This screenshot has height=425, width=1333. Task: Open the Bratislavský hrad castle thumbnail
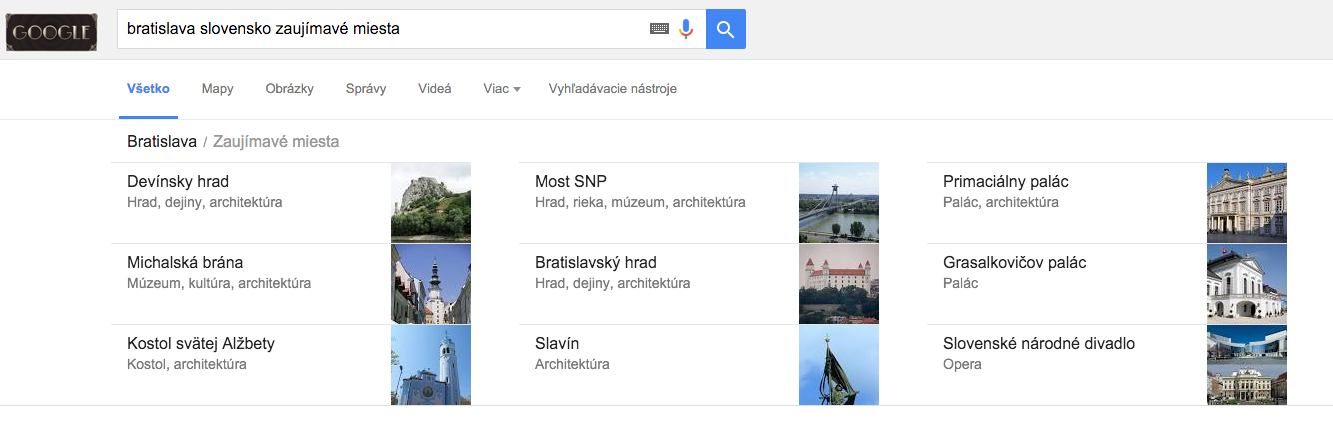839,284
